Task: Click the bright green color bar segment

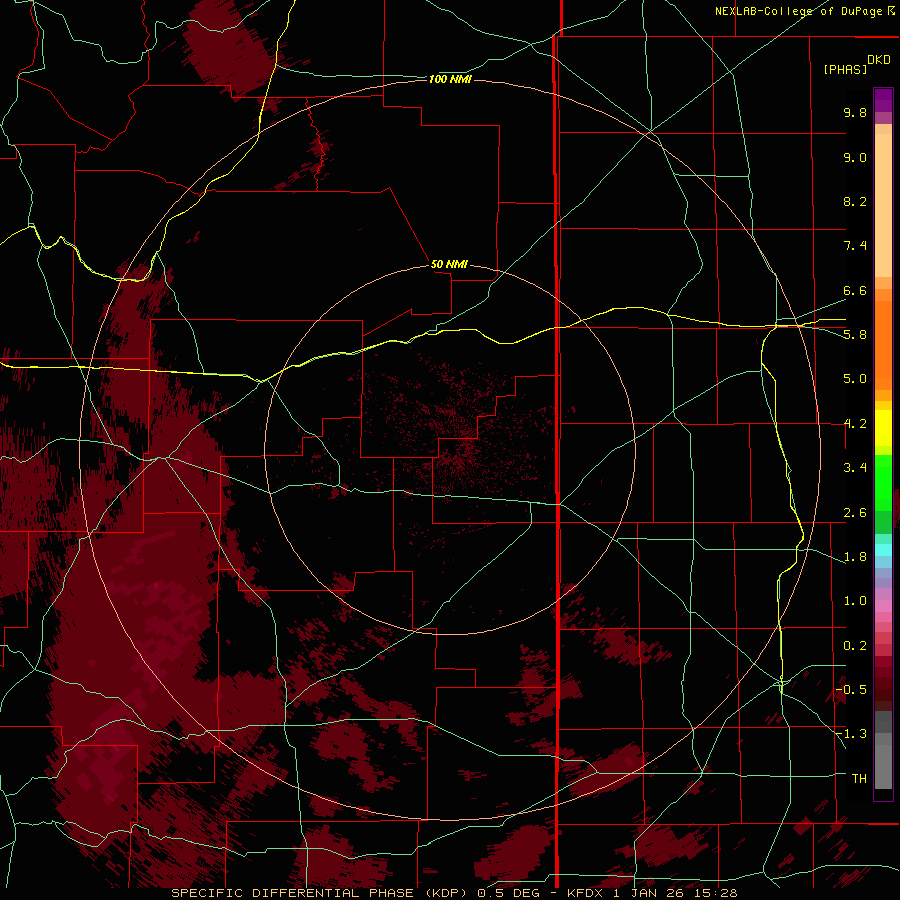Action: (x=883, y=483)
